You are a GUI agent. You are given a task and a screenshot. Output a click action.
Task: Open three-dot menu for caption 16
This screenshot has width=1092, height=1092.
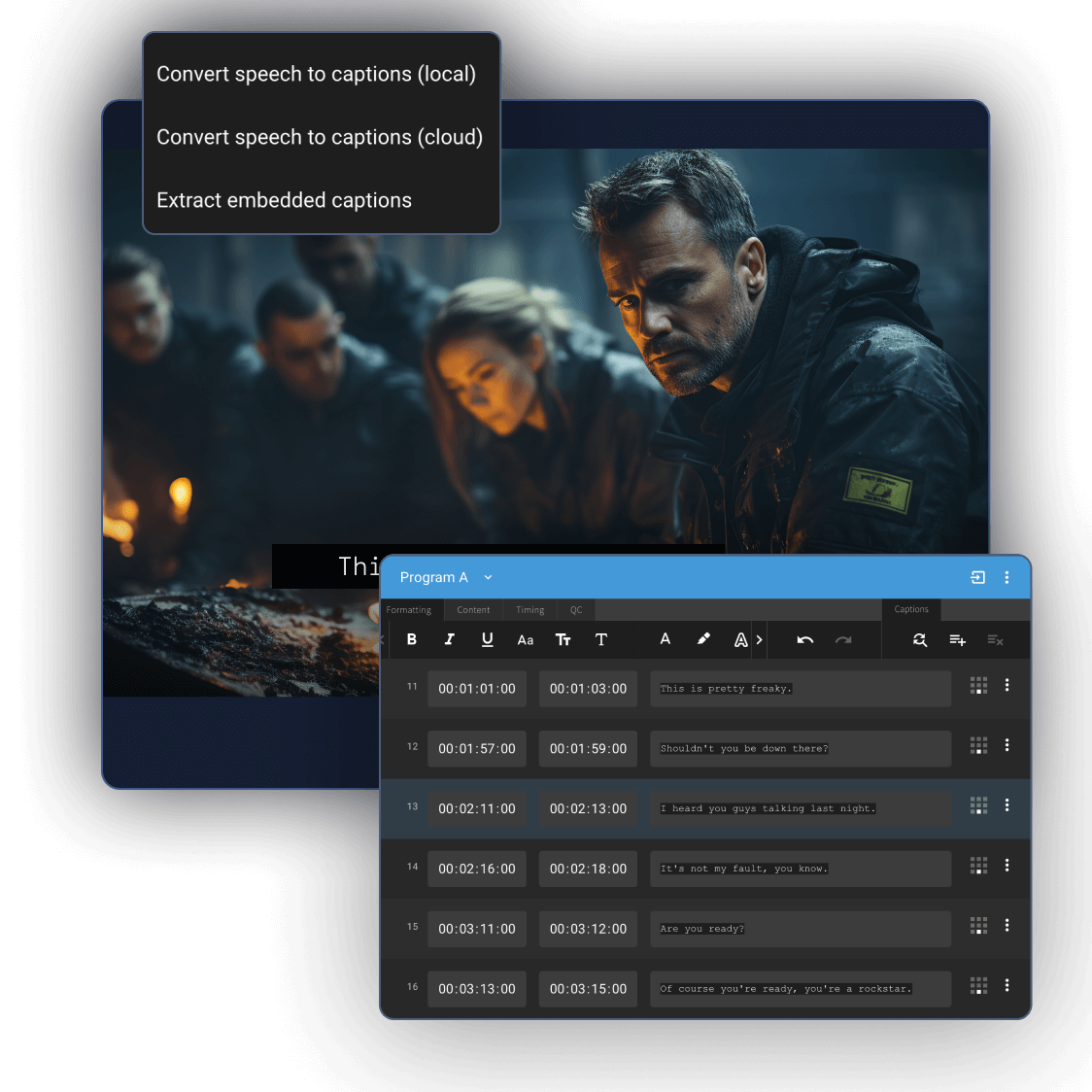[x=1007, y=985]
